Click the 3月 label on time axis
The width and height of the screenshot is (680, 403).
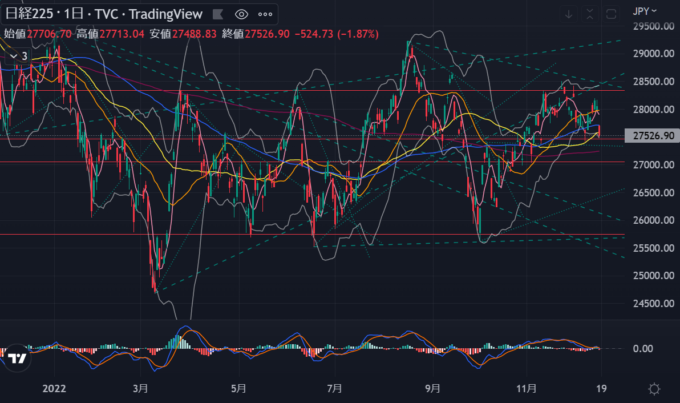[140, 388]
